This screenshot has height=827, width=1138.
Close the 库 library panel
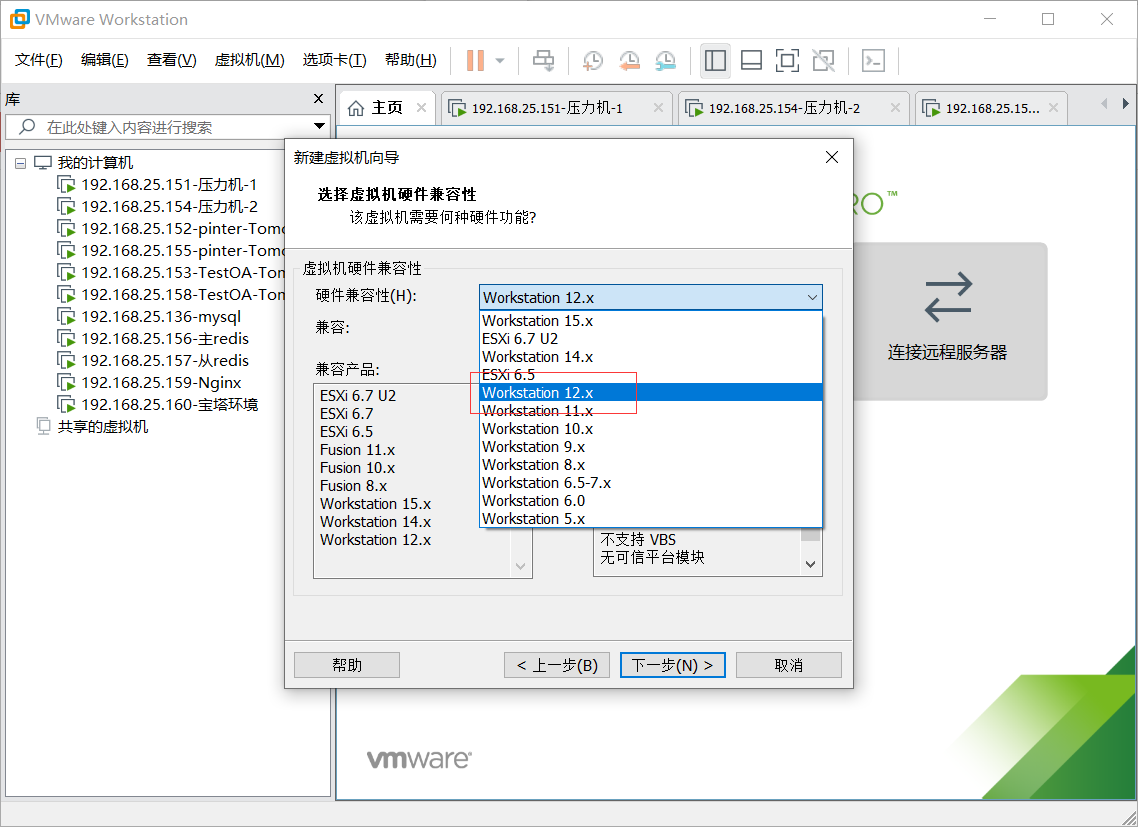tap(318, 99)
